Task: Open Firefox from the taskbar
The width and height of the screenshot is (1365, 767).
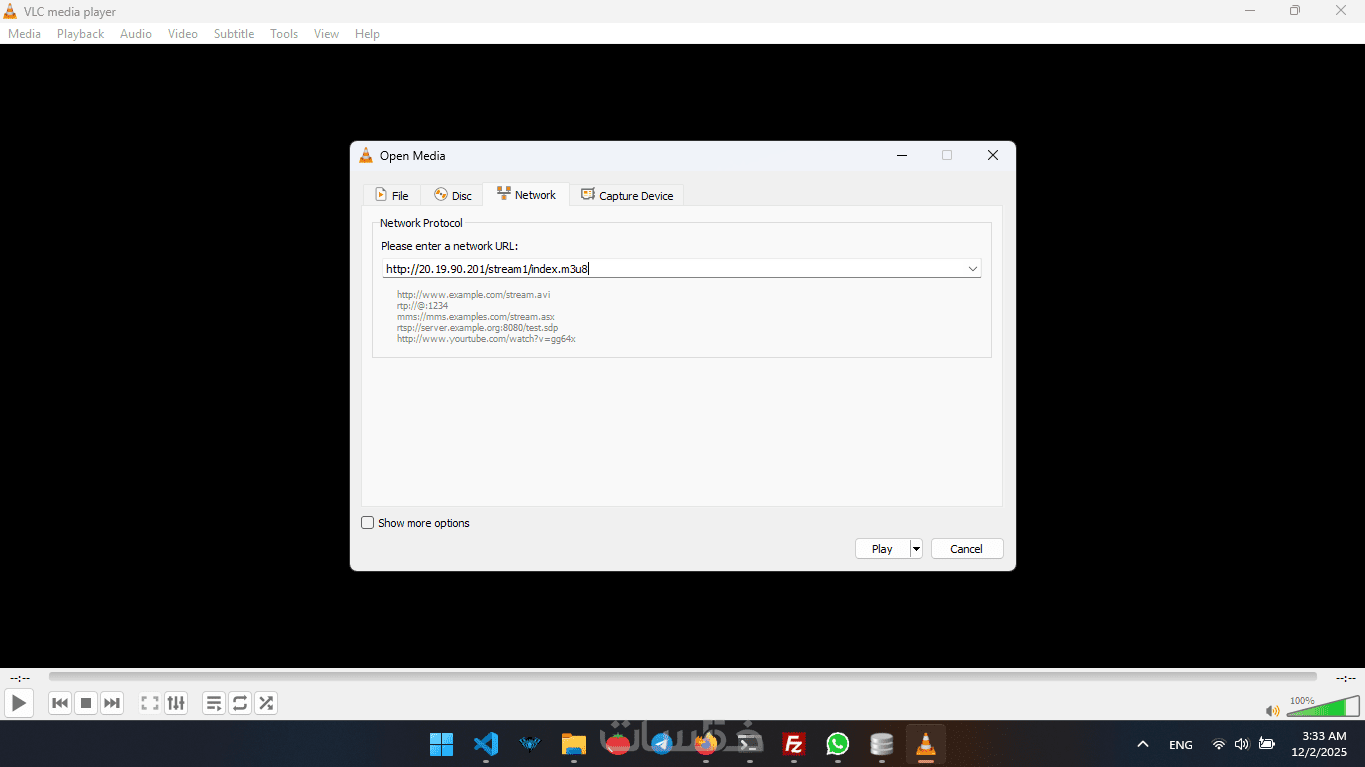Action: click(706, 744)
